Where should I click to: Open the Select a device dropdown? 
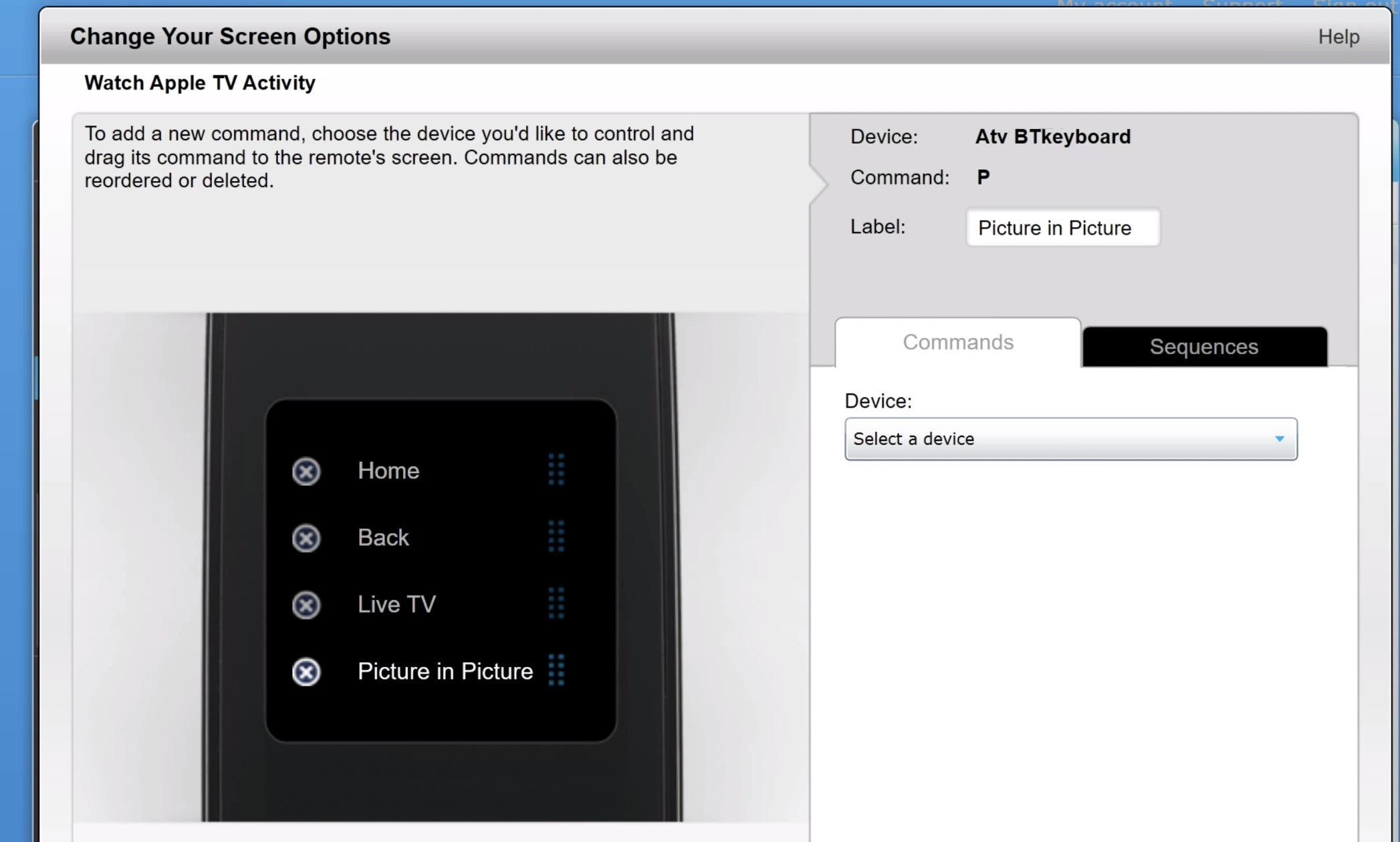pos(1070,438)
